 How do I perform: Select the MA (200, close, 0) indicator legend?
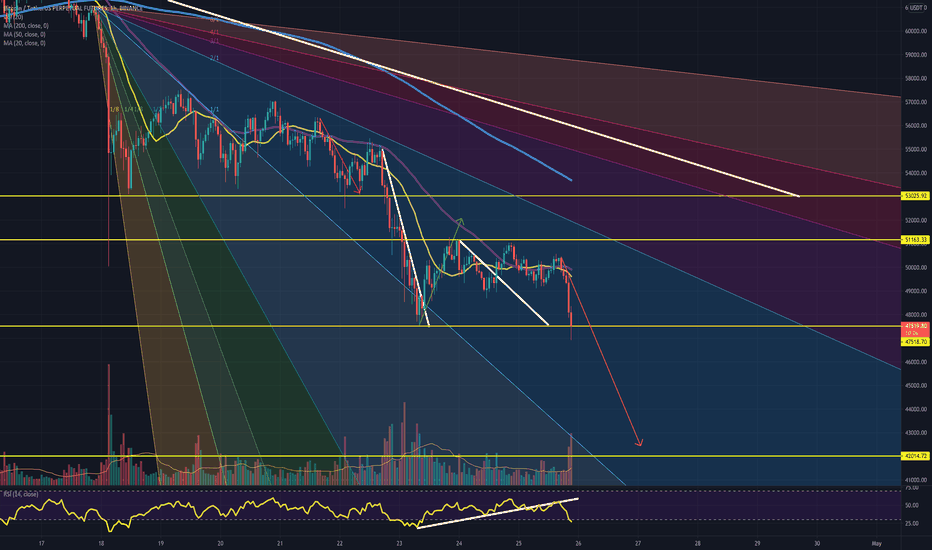[x=26, y=26]
